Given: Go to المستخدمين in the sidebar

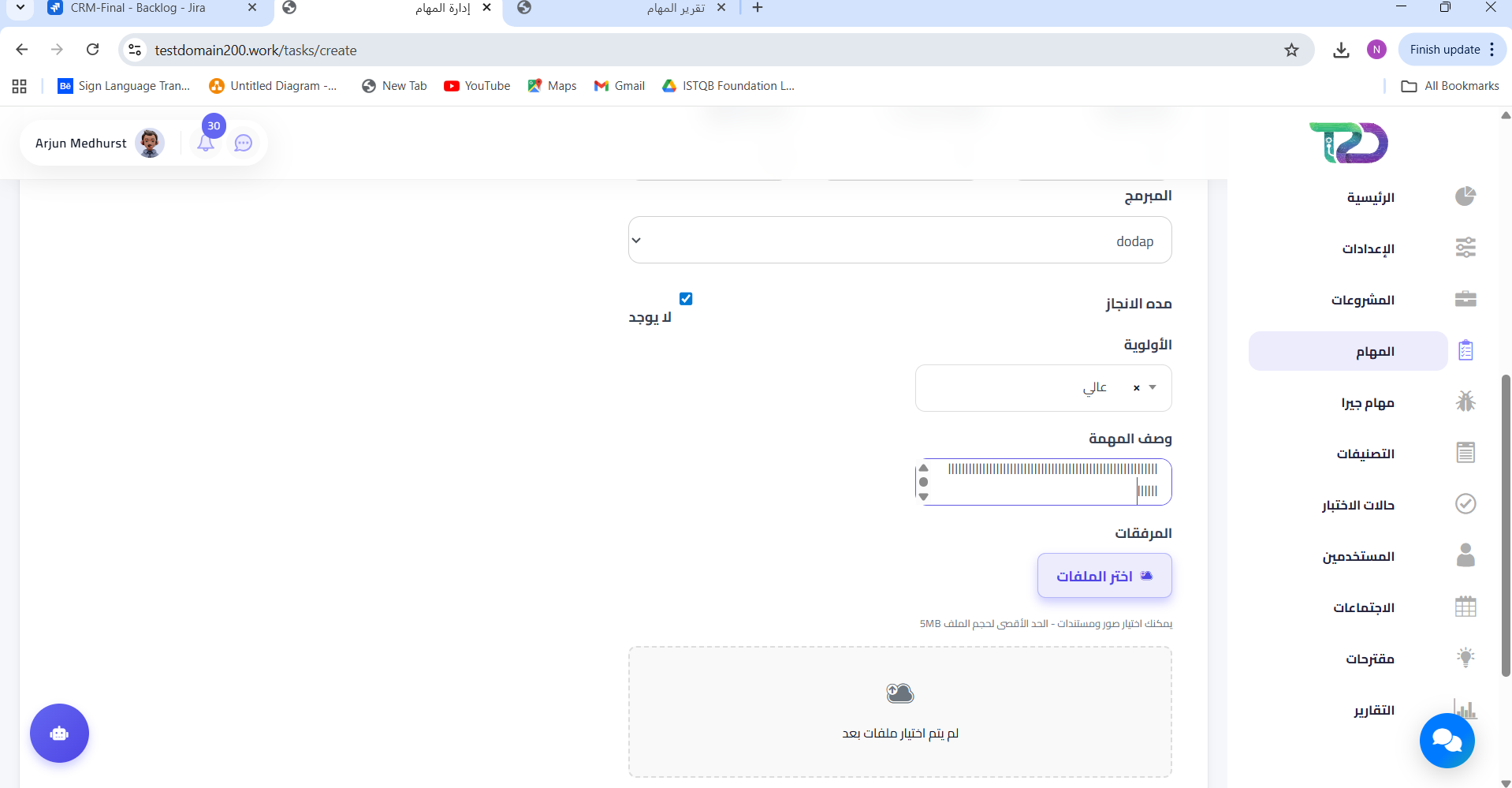Looking at the screenshot, I should (x=1358, y=557).
